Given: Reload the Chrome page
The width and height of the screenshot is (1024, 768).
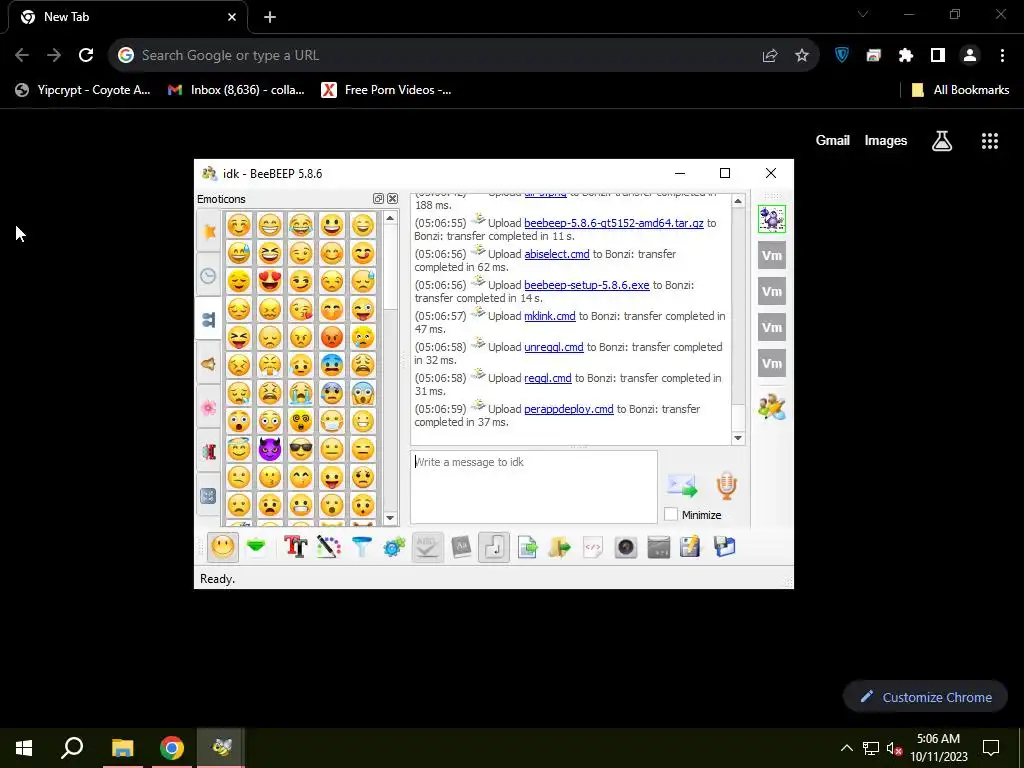Looking at the screenshot, I should point(86,56).
